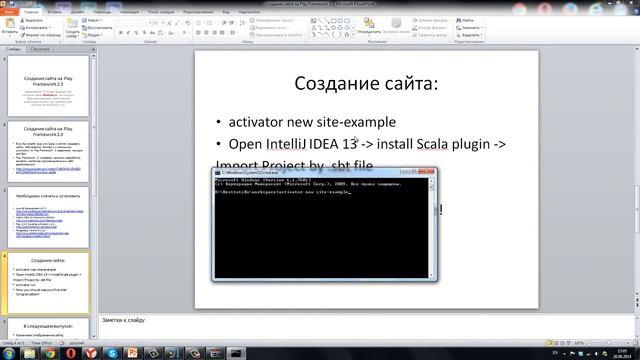Create a new slide with Создать слайд
This screenshot has width=640, height=360.
72,28
